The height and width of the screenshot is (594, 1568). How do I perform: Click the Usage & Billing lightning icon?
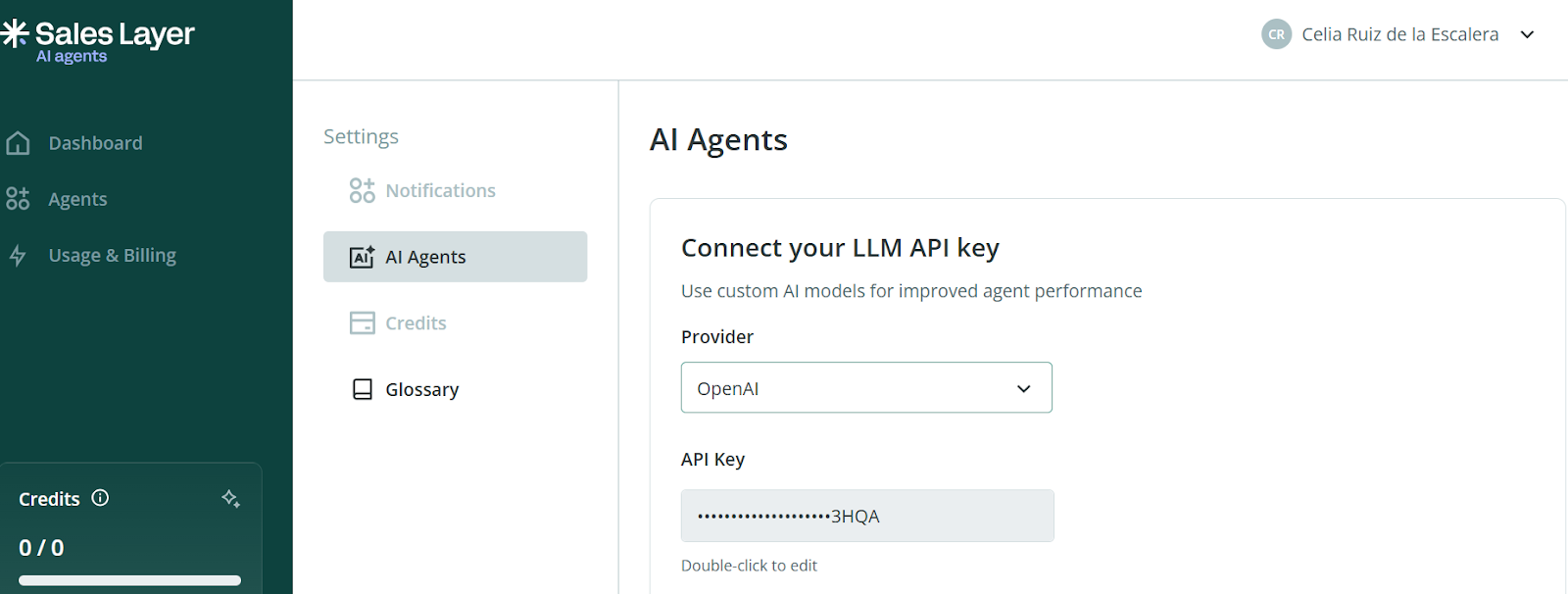click(x=18, y=256)
